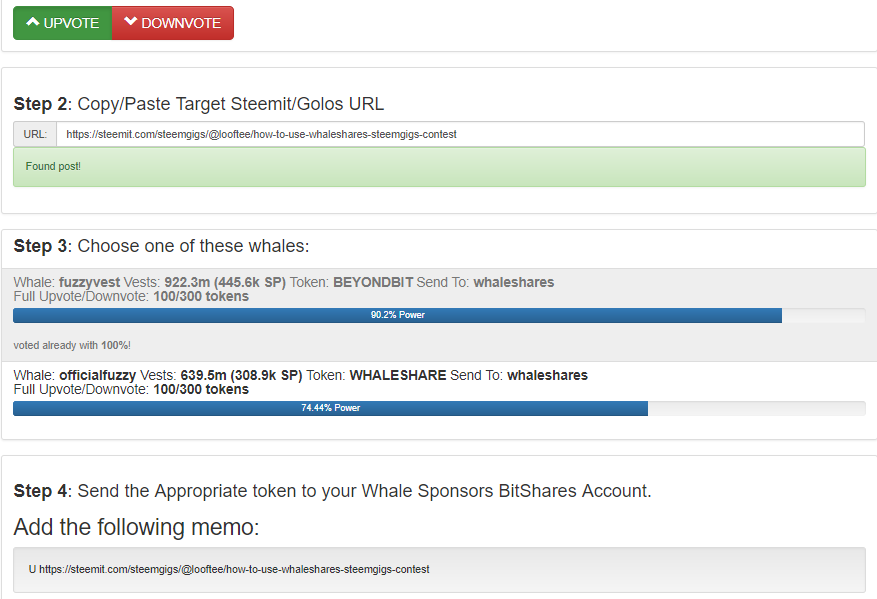Click the green 'Found post!' alert
This screenshot has width=877, height=599.
point(438,166)
